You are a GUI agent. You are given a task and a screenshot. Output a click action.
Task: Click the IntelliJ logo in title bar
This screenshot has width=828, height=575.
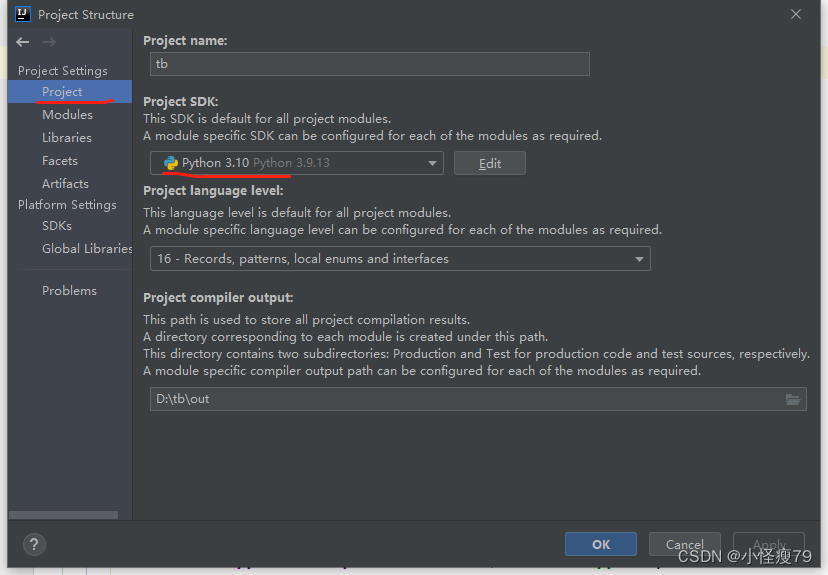tap(23, 14)
